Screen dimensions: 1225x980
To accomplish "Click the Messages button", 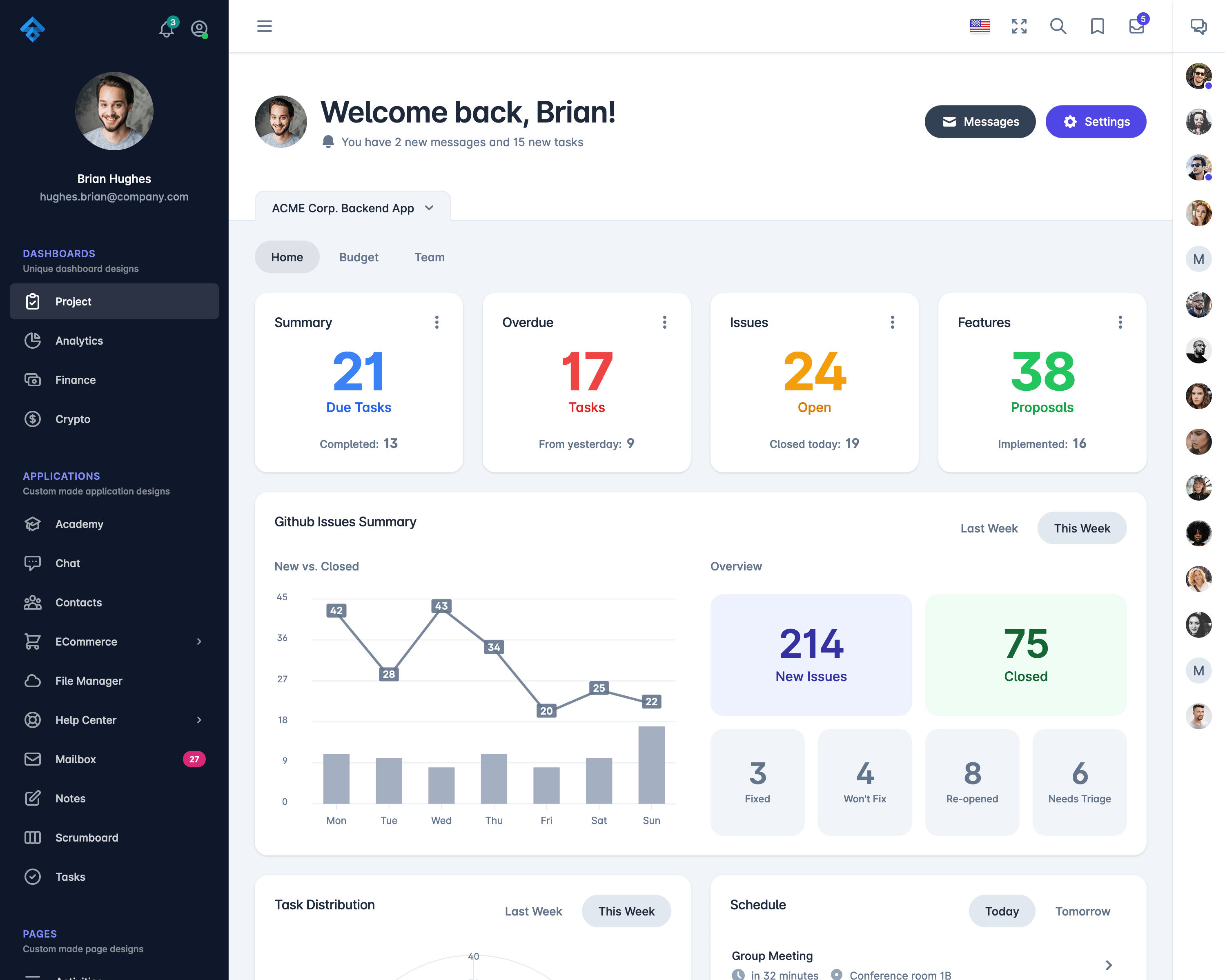I will point(980,121).
